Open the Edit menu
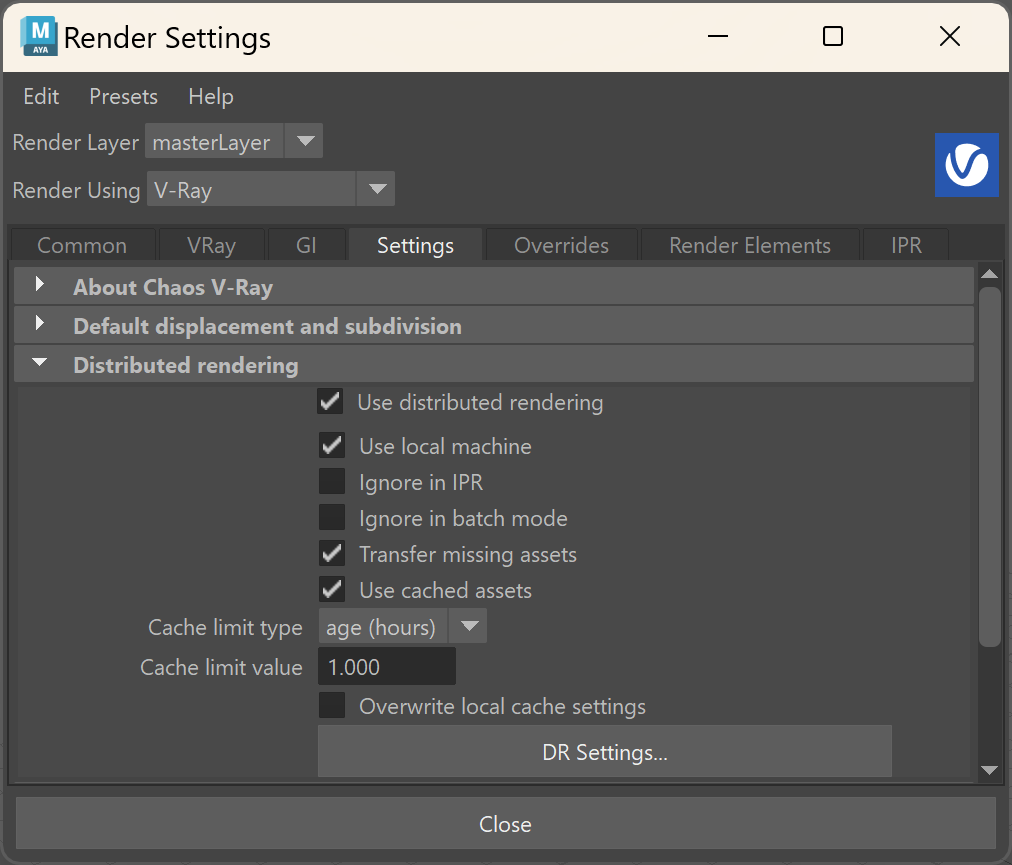1012x865 pixels. click(41, 97)
